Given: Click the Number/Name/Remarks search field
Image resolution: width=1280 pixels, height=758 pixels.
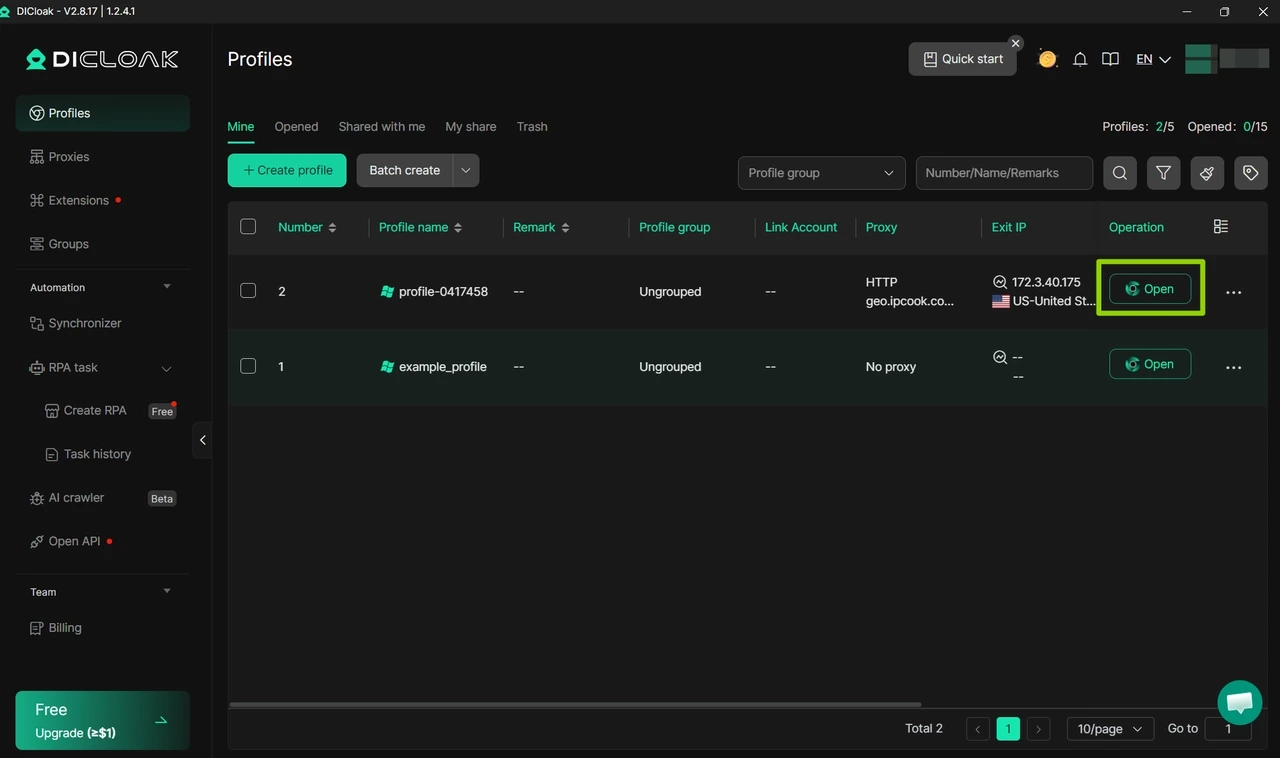Looking at the screenshot, I should [x=1004, y=173].
